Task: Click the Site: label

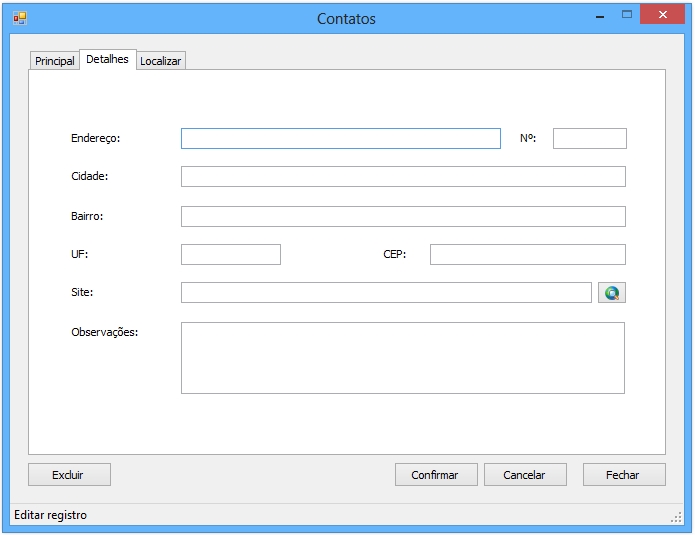Action: tap(82, 293)
